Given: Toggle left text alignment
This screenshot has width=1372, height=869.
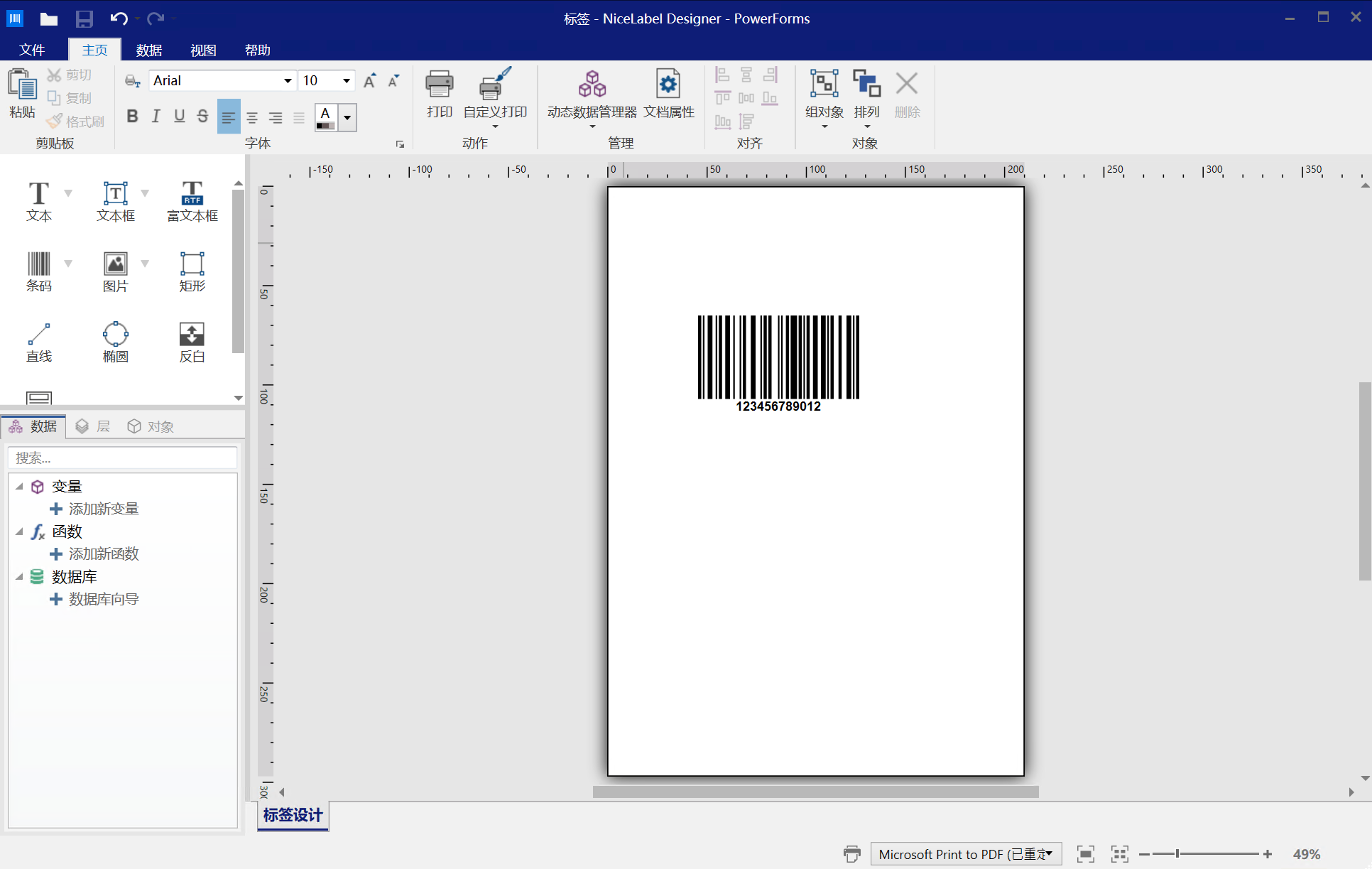Looking at the screenshot, I should tap(228, 117).
